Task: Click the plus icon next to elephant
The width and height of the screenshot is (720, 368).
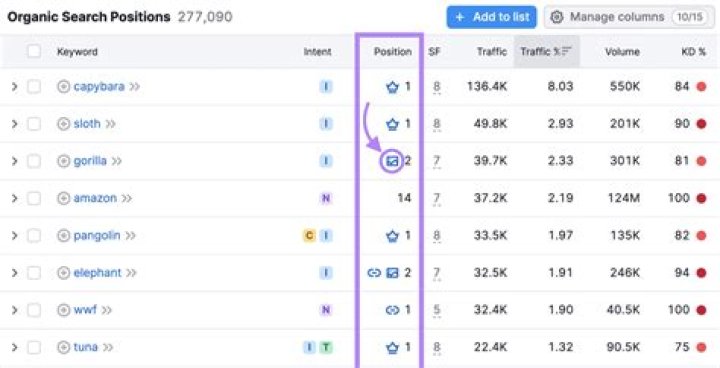Action: [x=63, y=273]
